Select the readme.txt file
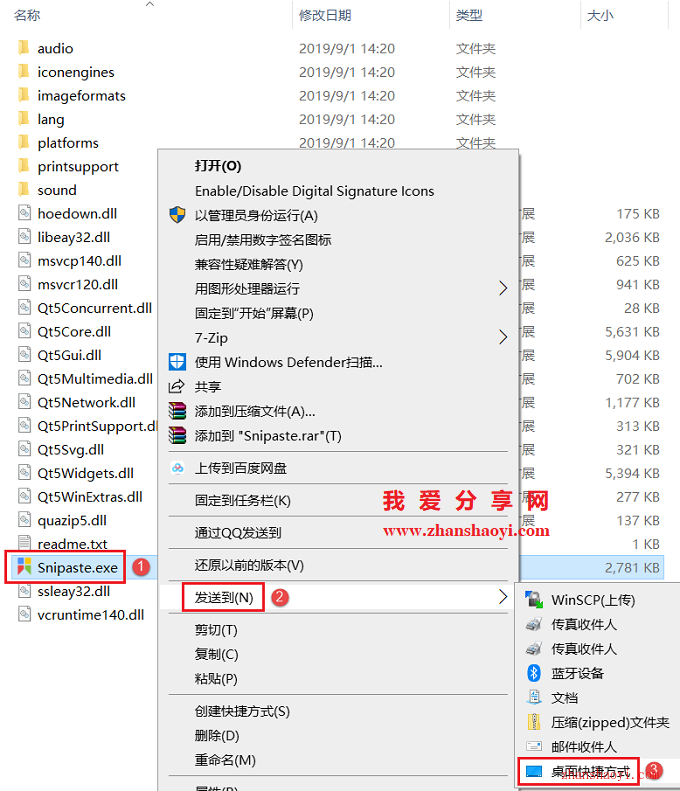Image resolution: width=680 pixels, height=791 pixels. [x=72, y=543]
